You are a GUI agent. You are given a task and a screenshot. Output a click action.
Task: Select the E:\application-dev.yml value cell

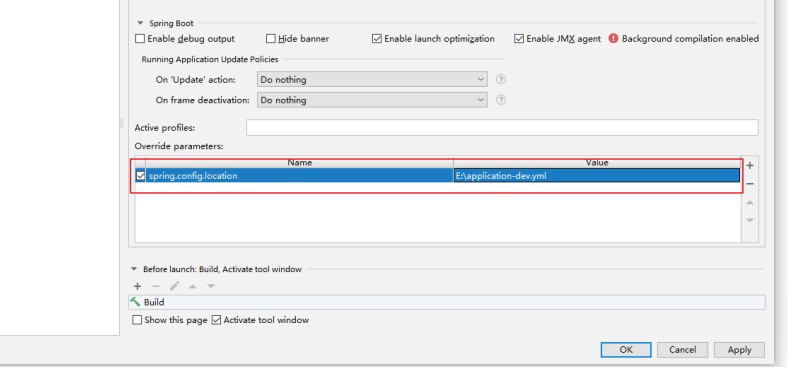click(x=597, y=176)
